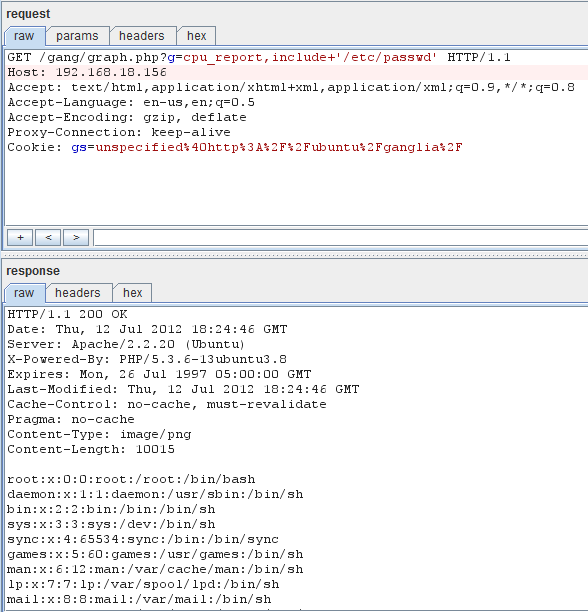Open the request params tab
The width and height of the screenshot is (588, 612).
(x=77, y=36)
